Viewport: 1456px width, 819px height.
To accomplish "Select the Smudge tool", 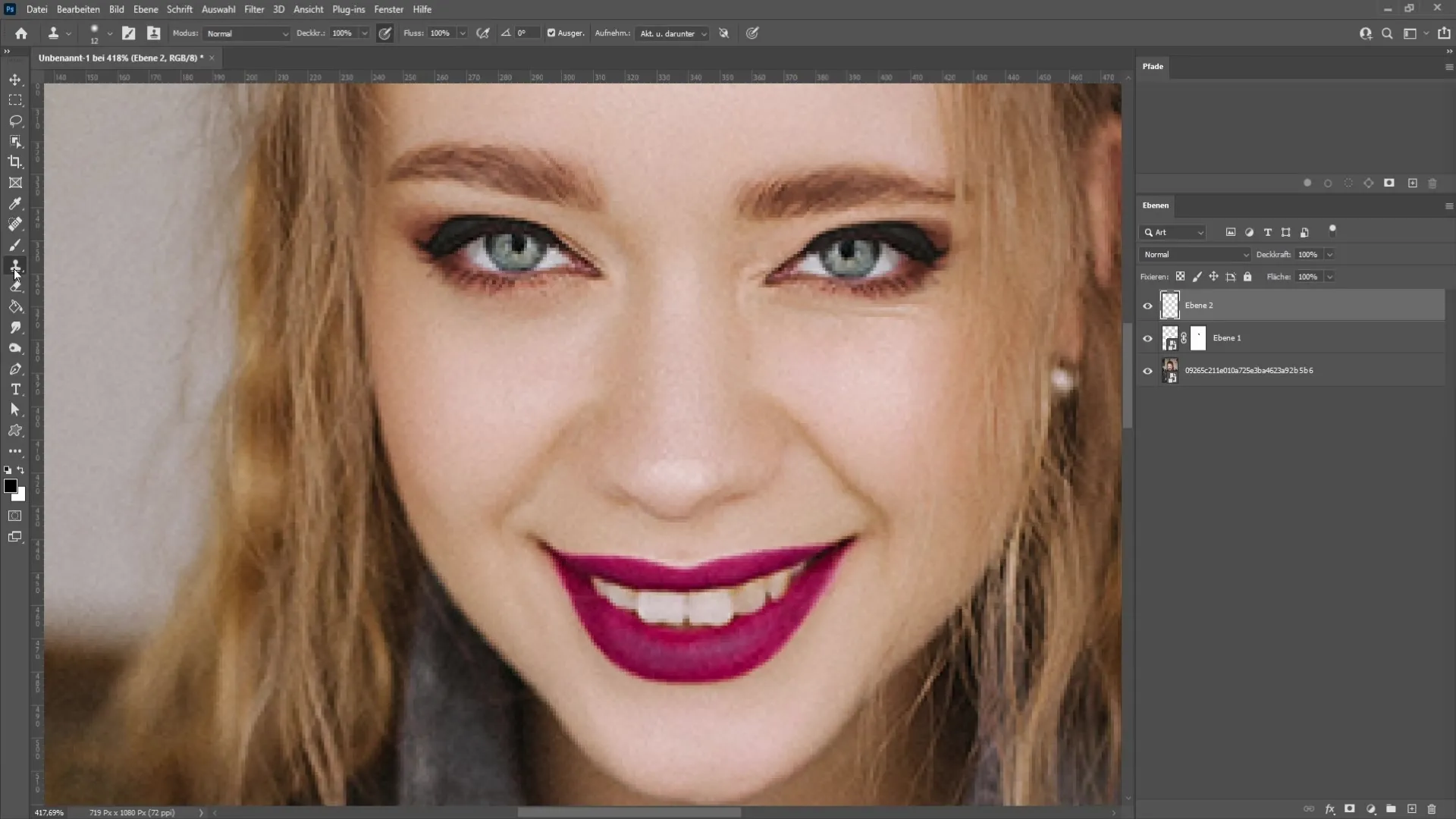I will (15, 327).
